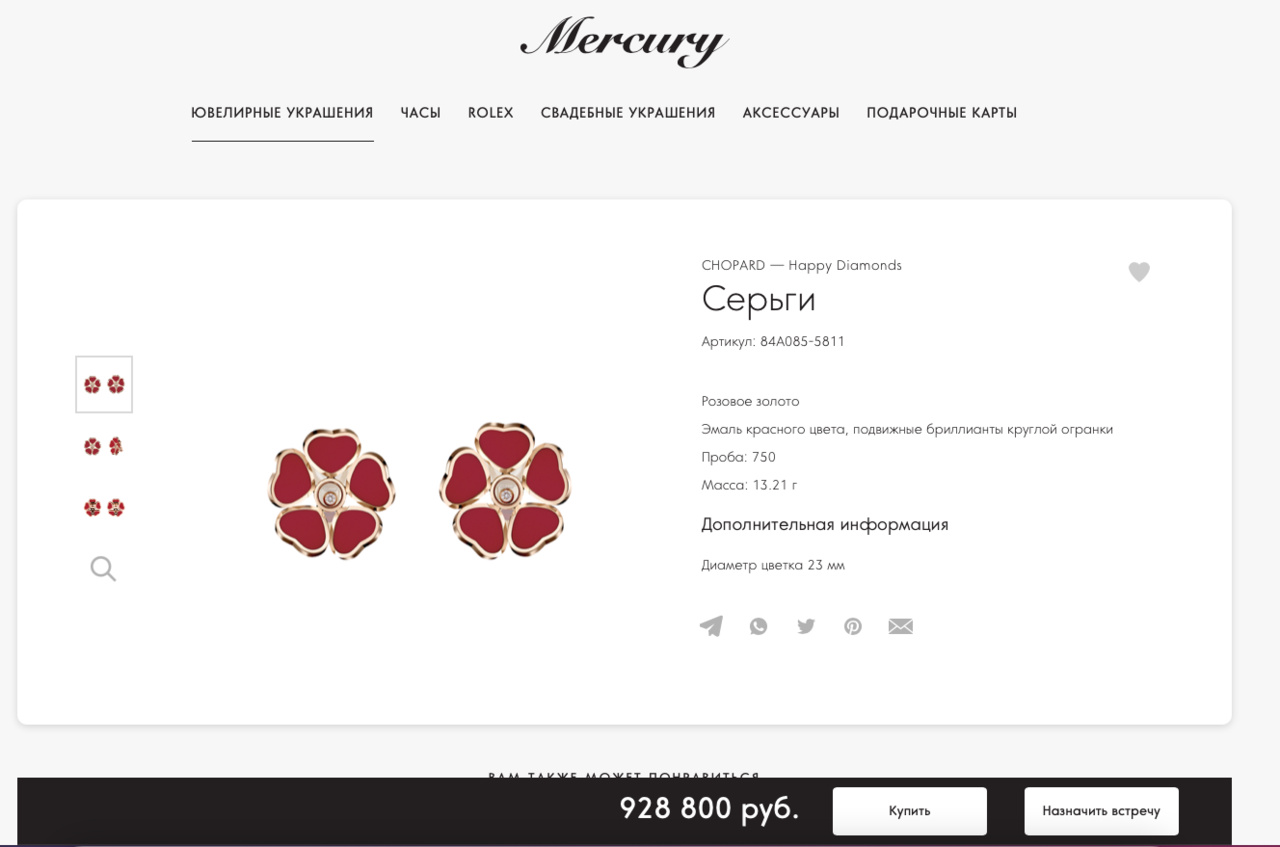Click main earrings product image
The image size is (1280, 847).
coord(420,490)
